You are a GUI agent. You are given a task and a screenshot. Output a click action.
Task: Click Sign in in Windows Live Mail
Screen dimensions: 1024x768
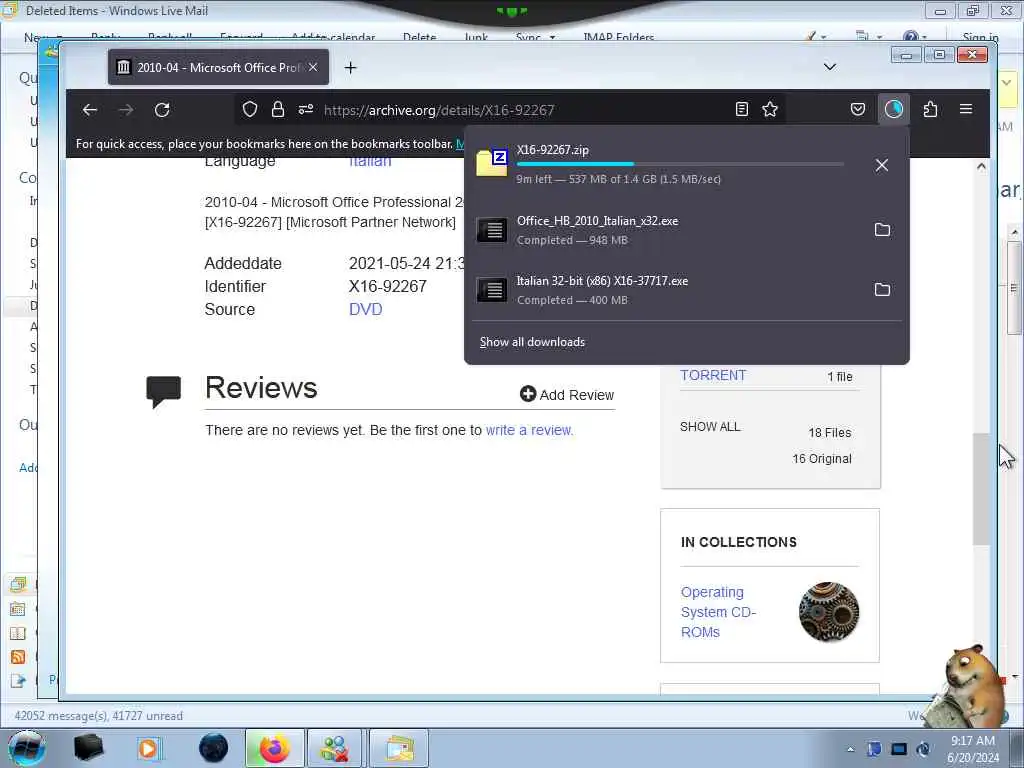(980, 37)
